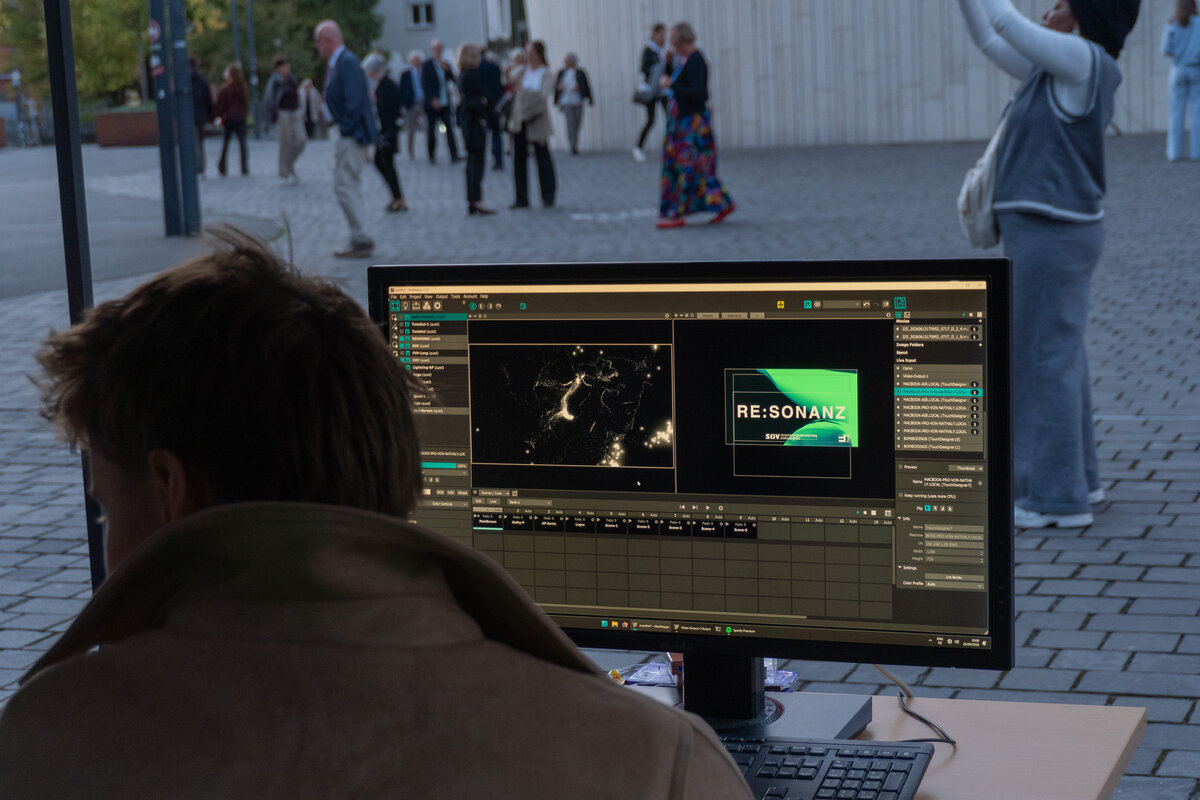Tick the Preview checkbox in media panel
Viewport: 1200px width, 800px height.
(x=900, y=467)
